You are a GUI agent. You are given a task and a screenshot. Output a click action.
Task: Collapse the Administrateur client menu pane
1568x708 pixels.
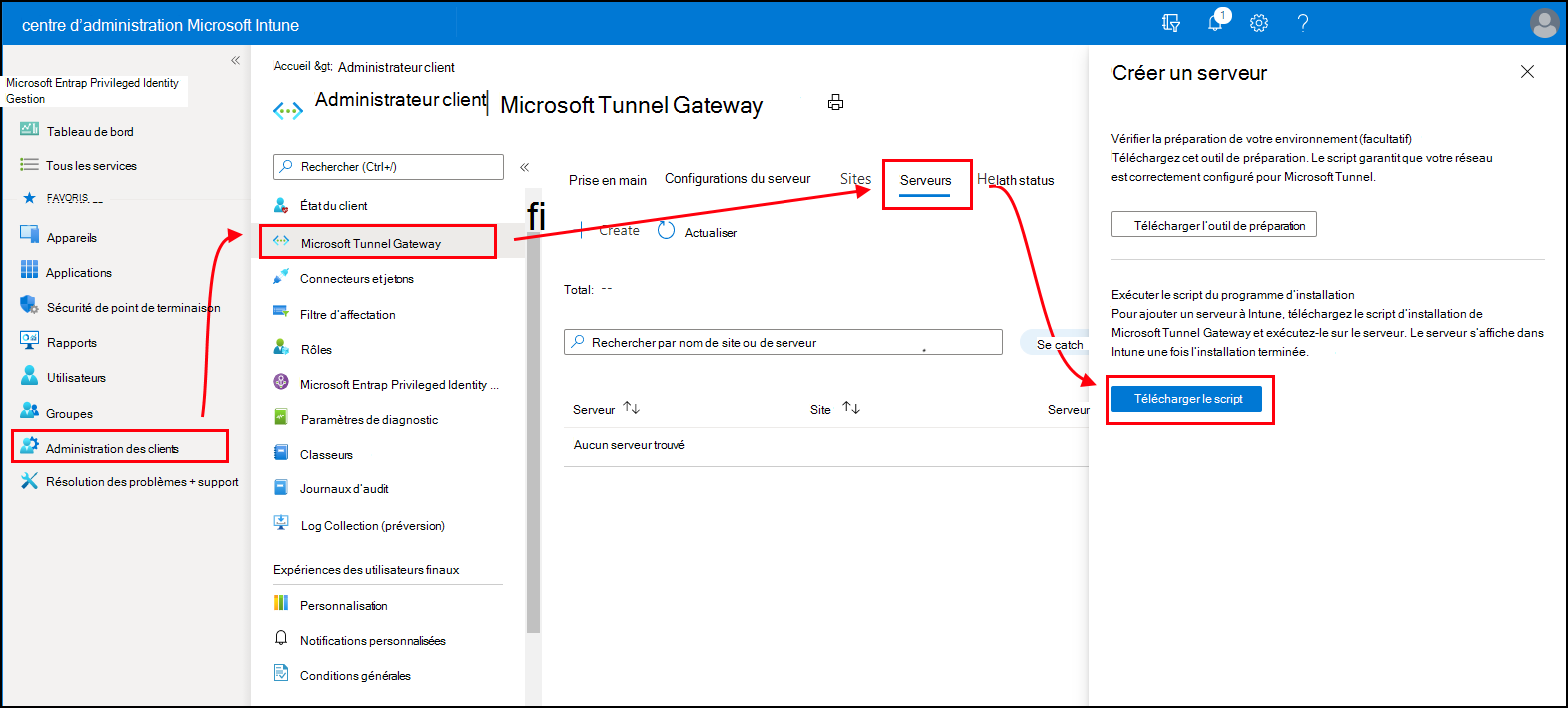(x=524, y=167)
